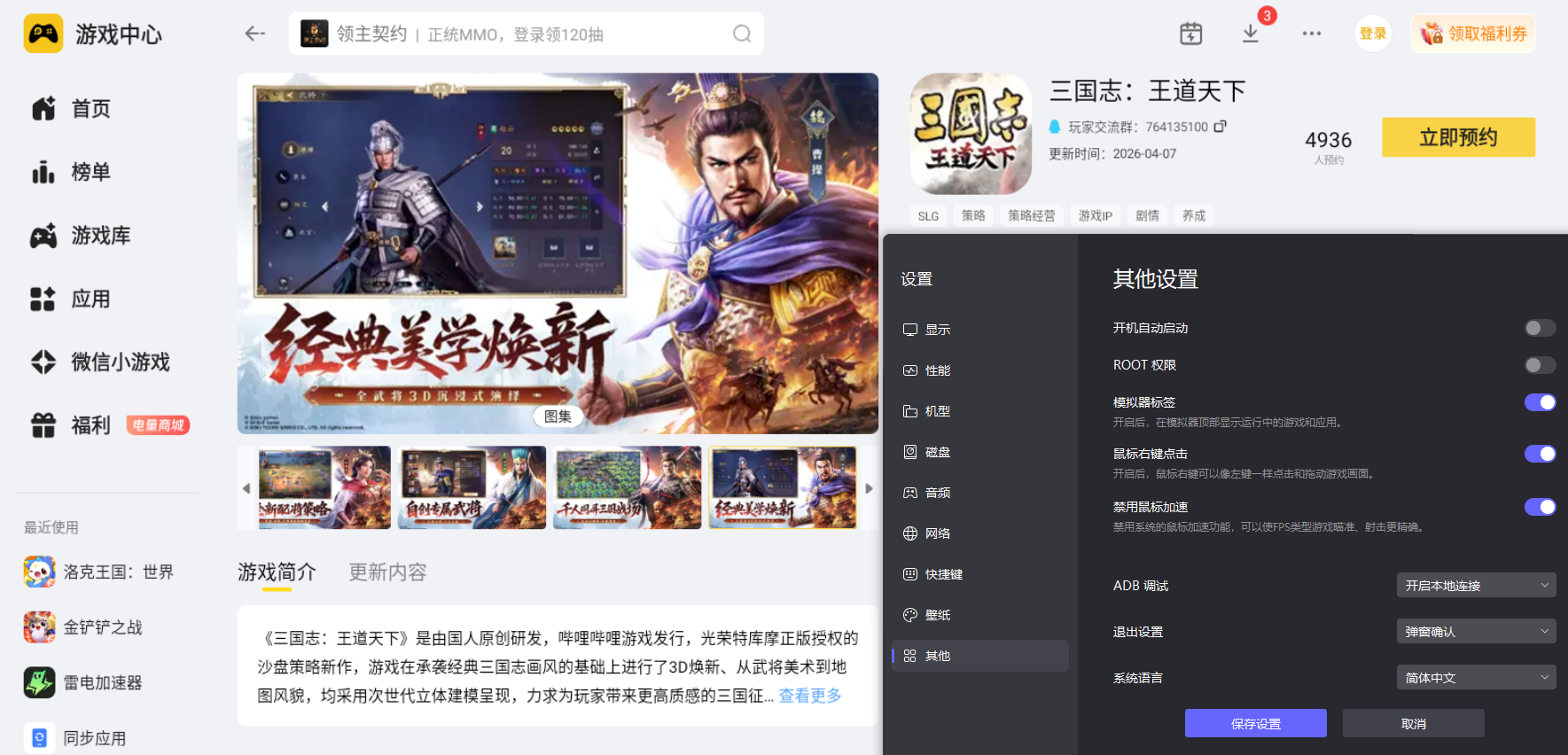Open 雷电加速器 from recent list
This screenshot has height=755, width=1568.
click(x=83, y=683)
